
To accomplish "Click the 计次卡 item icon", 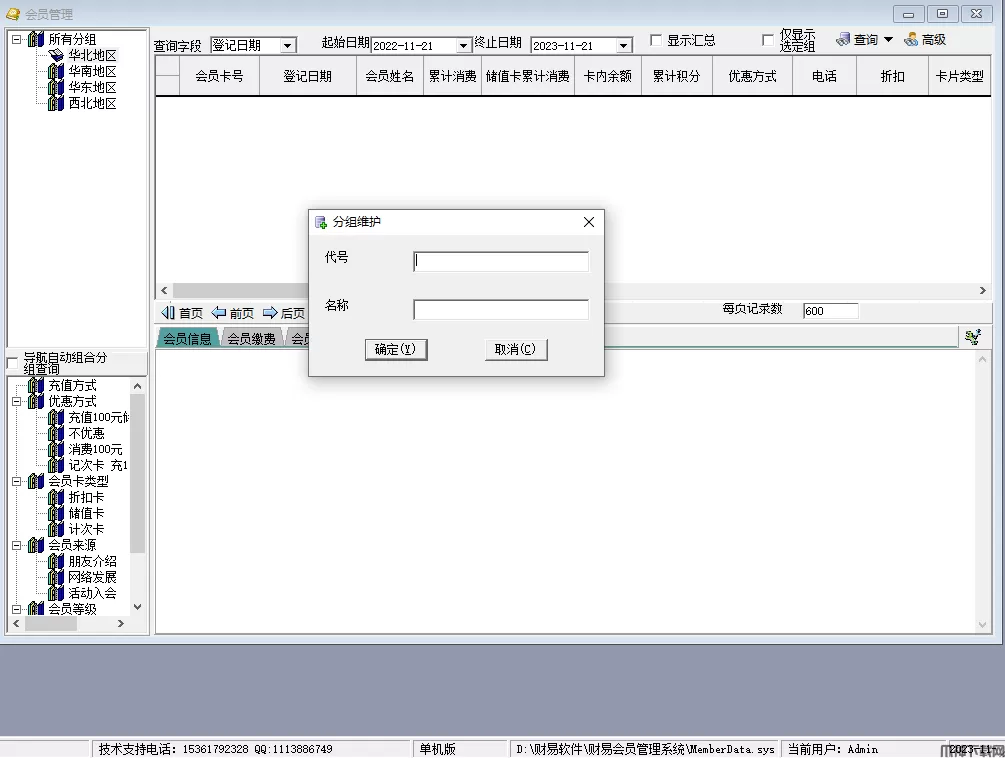I will 56,530.
